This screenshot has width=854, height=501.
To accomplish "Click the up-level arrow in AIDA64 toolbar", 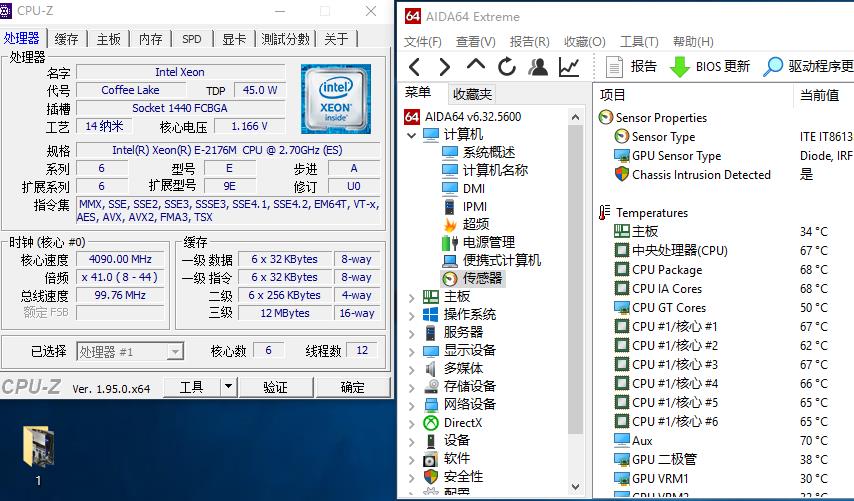I will (475, 65).
